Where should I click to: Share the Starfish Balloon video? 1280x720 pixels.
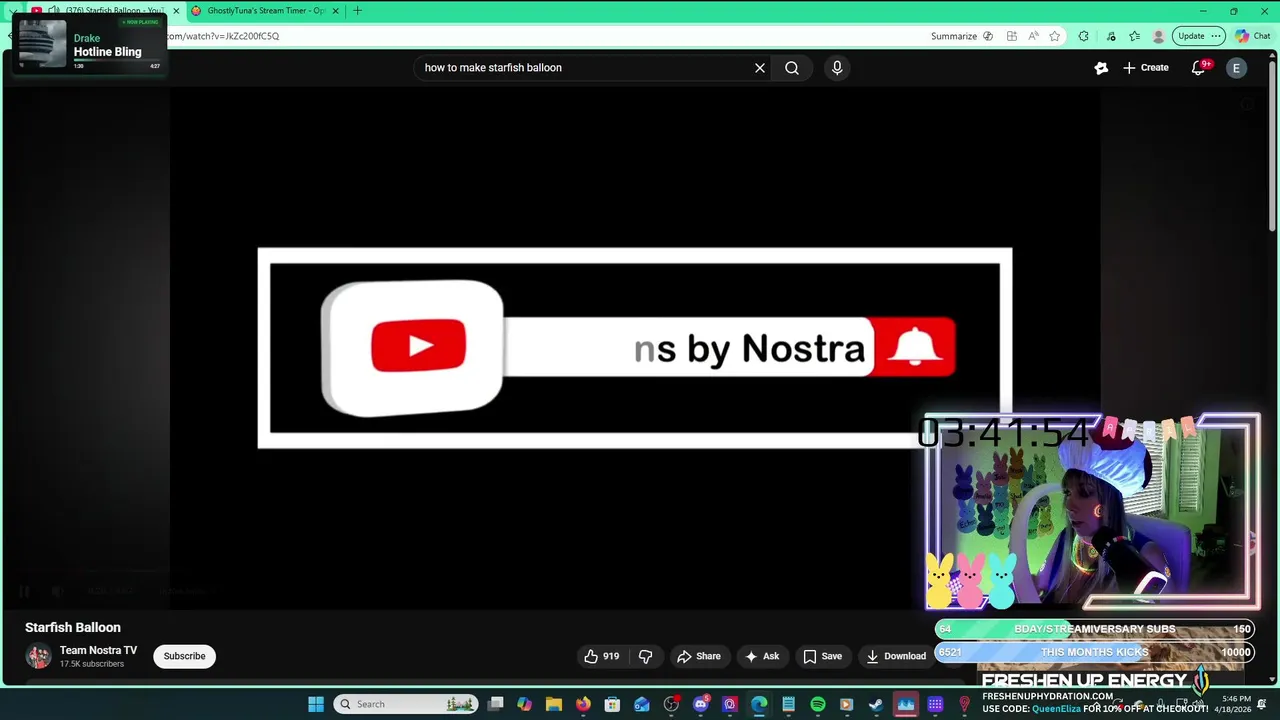click(698, 656)
